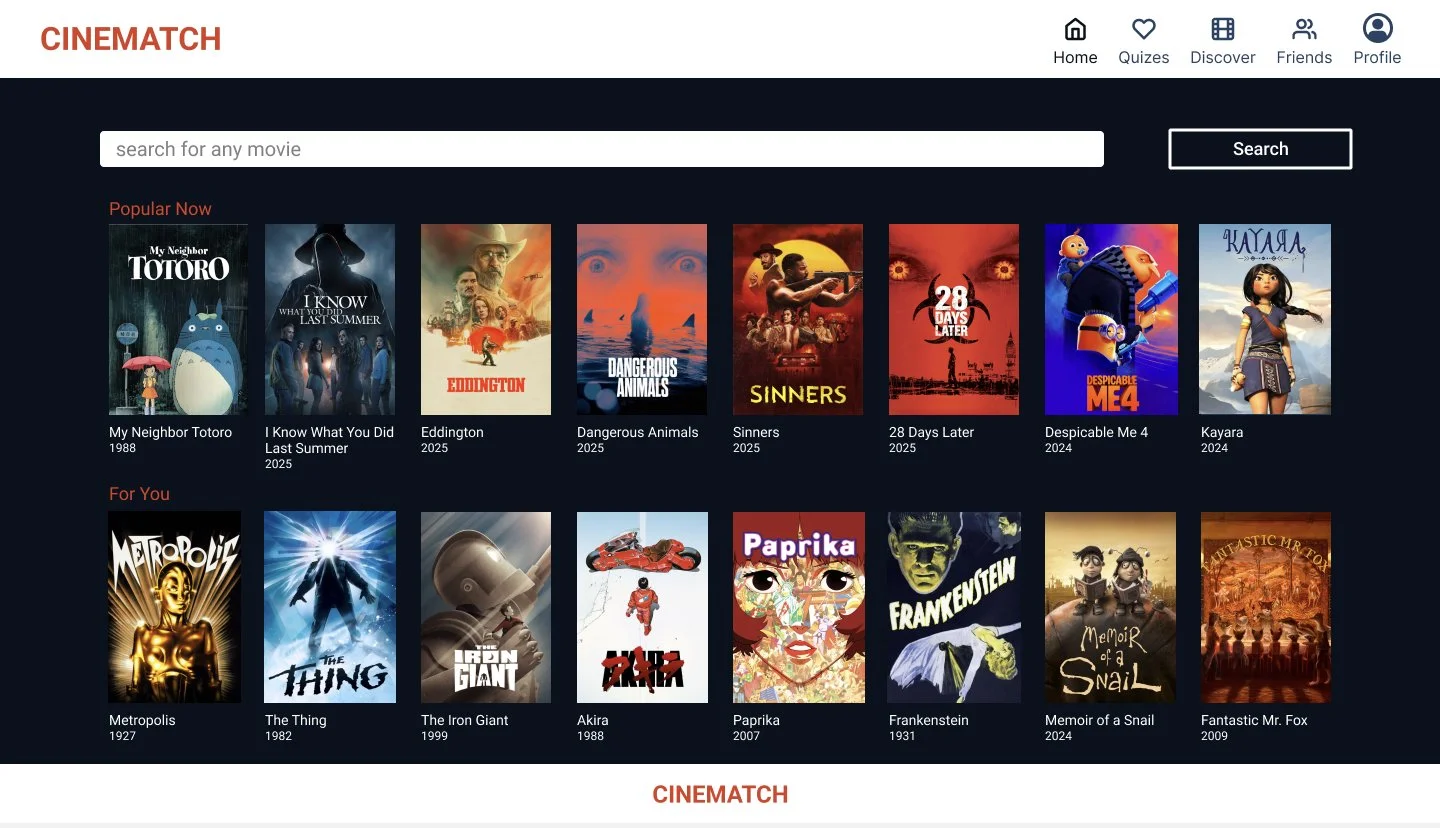The image size is (1440, 828).
Task: Click the 'Paprika' title text
Action: click(x=756, y=720)
